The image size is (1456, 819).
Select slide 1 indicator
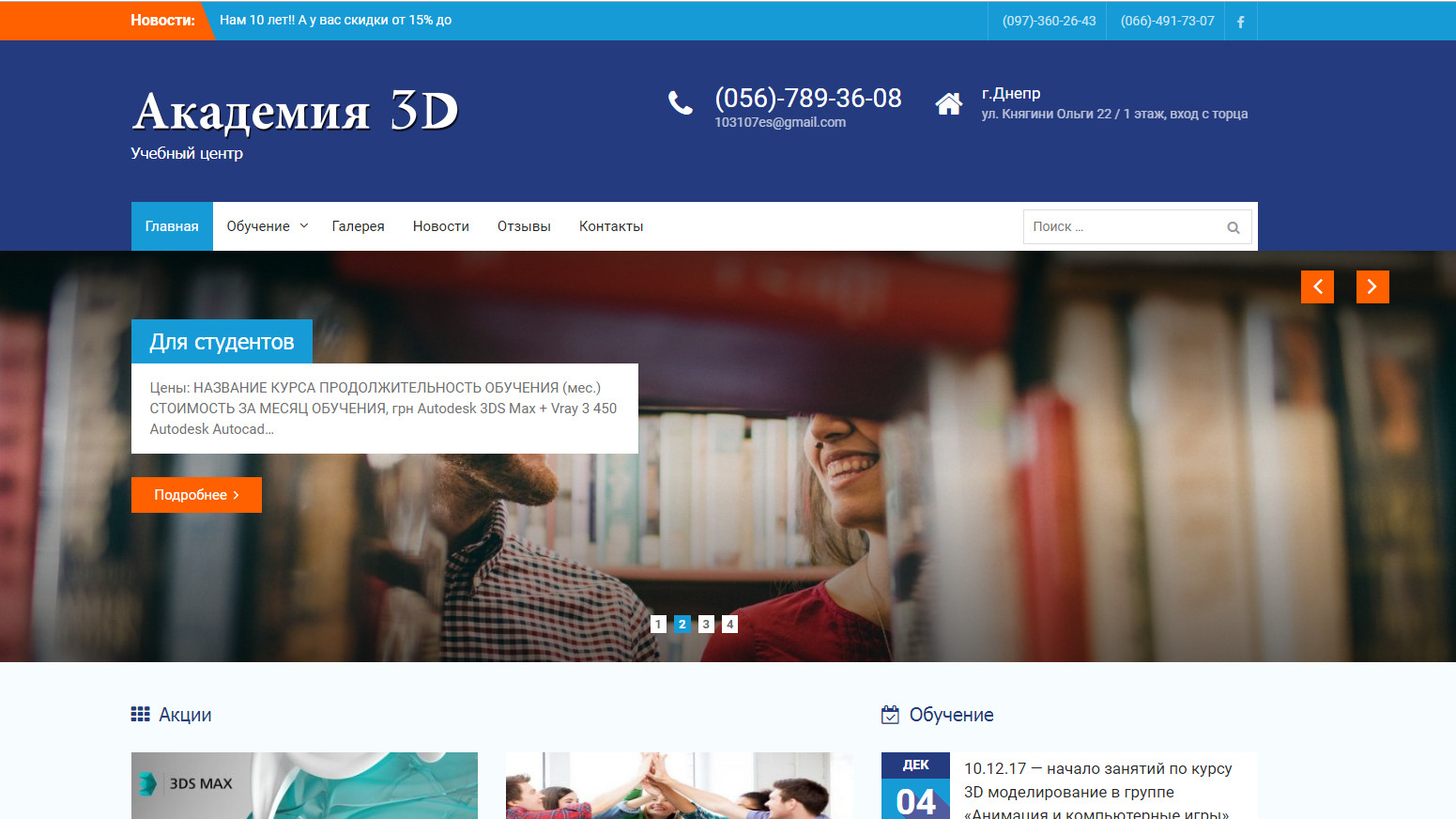(658, 624)
